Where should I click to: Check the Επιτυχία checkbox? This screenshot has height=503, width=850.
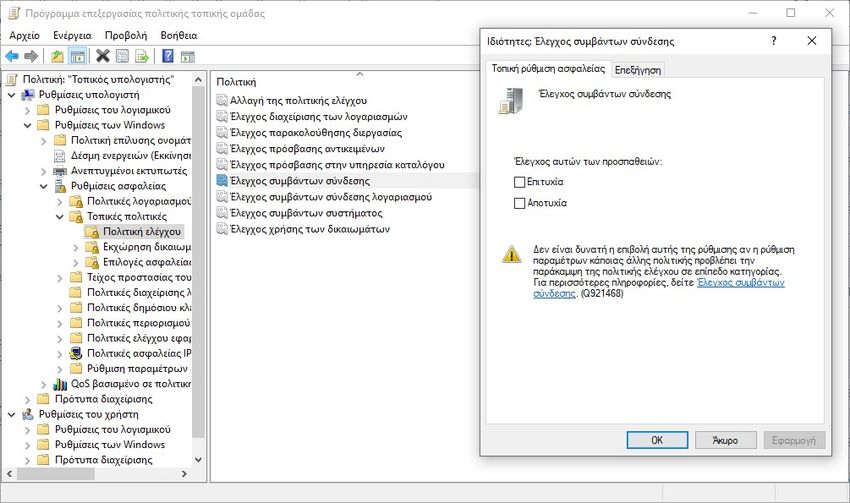(519, 182)
